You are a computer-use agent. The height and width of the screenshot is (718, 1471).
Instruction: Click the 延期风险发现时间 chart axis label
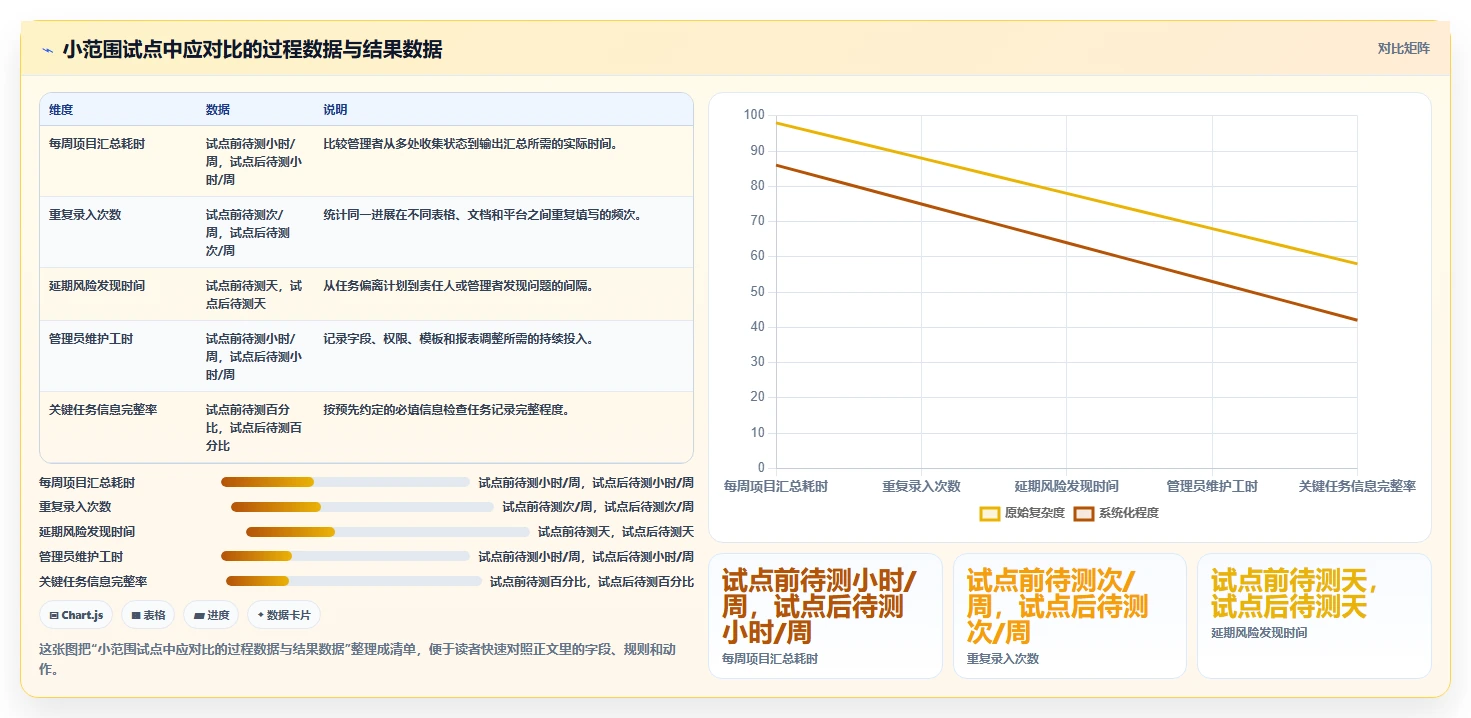coord(1066,486)
